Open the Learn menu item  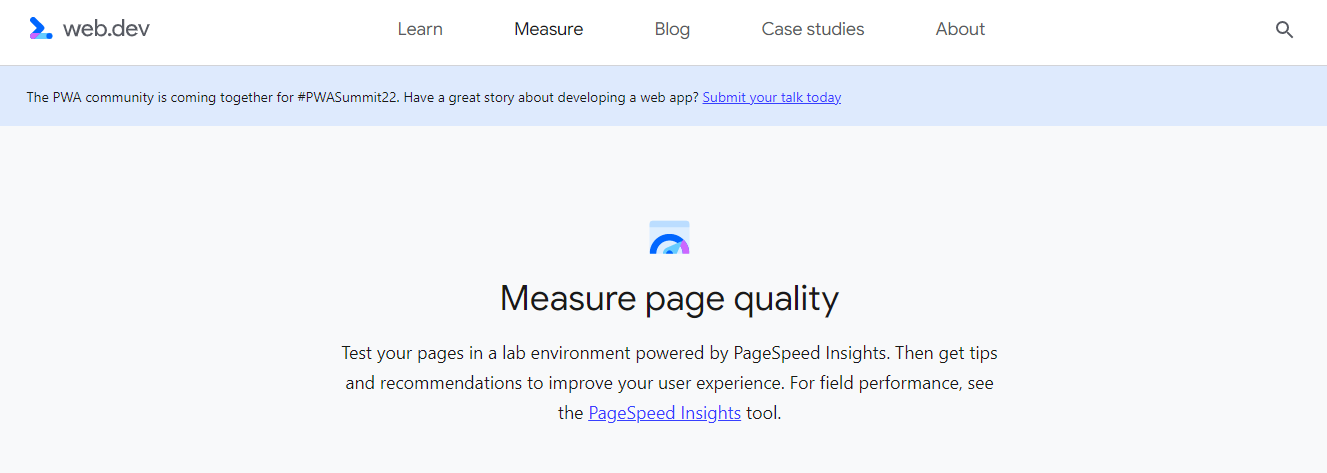tap(420, 29)
